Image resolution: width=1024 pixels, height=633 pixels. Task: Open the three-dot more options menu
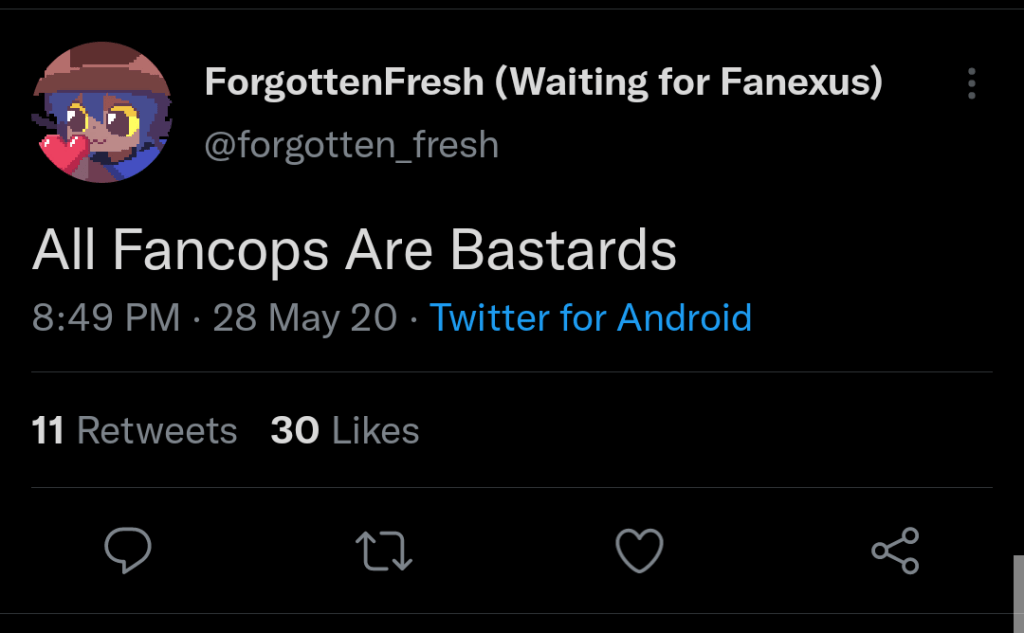pos(971,84)
